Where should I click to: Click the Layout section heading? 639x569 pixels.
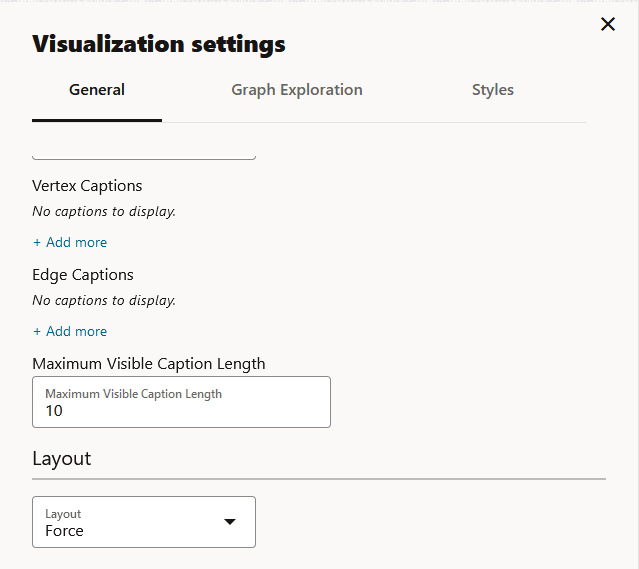tap(62, 458)
